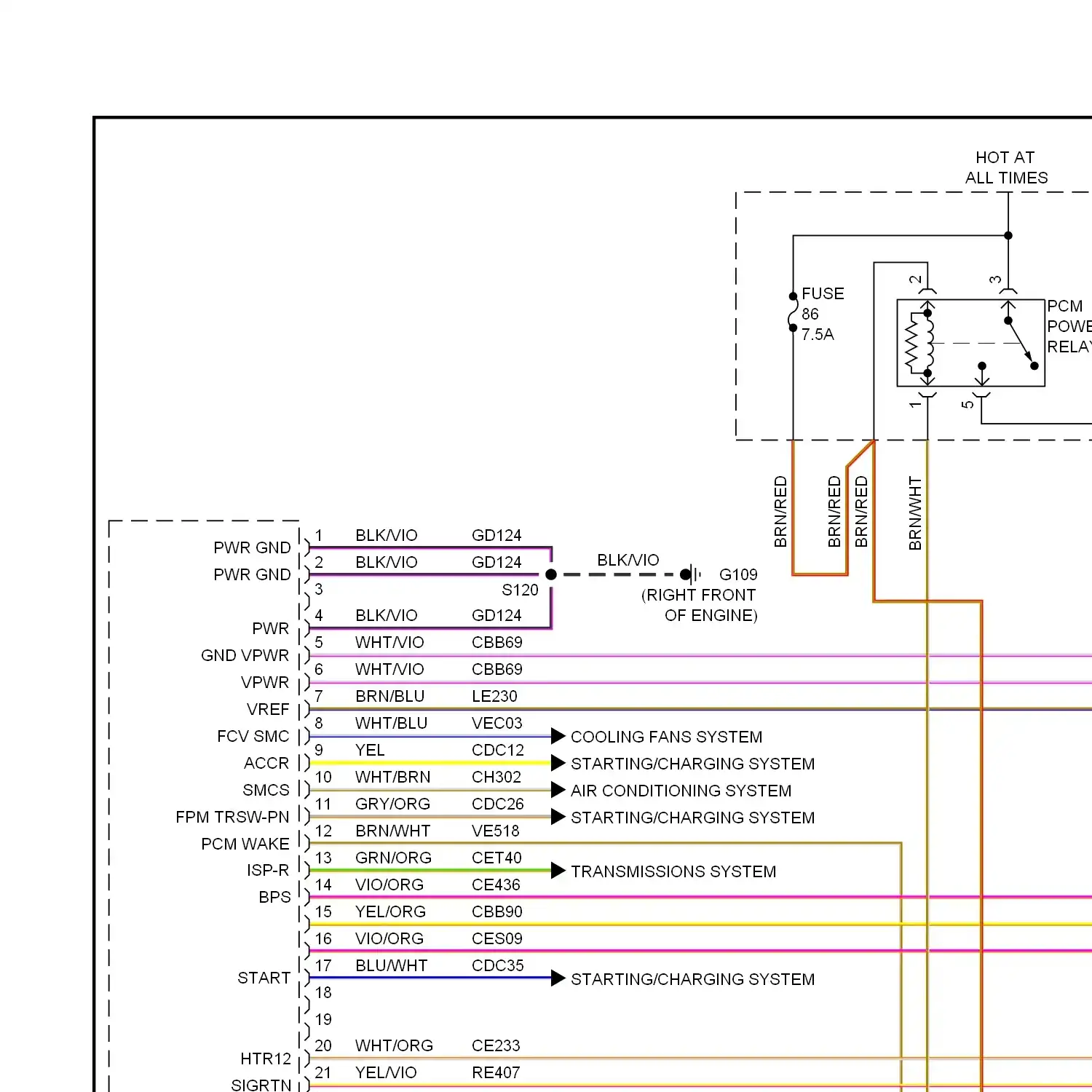The width and height of the screenshot is (1092, 1092).
Task: Click the 'WHT/BLU' wire color on pin 8
Action: click(391, 723)
